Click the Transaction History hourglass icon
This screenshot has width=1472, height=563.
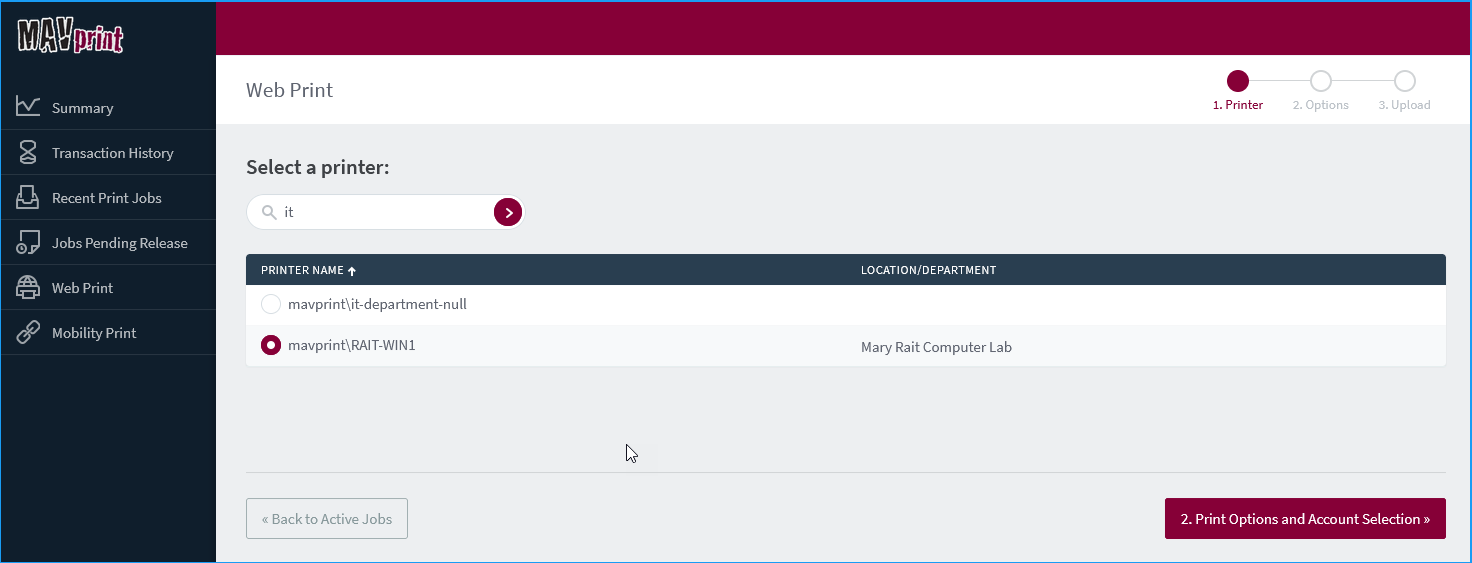coord(28,152)
